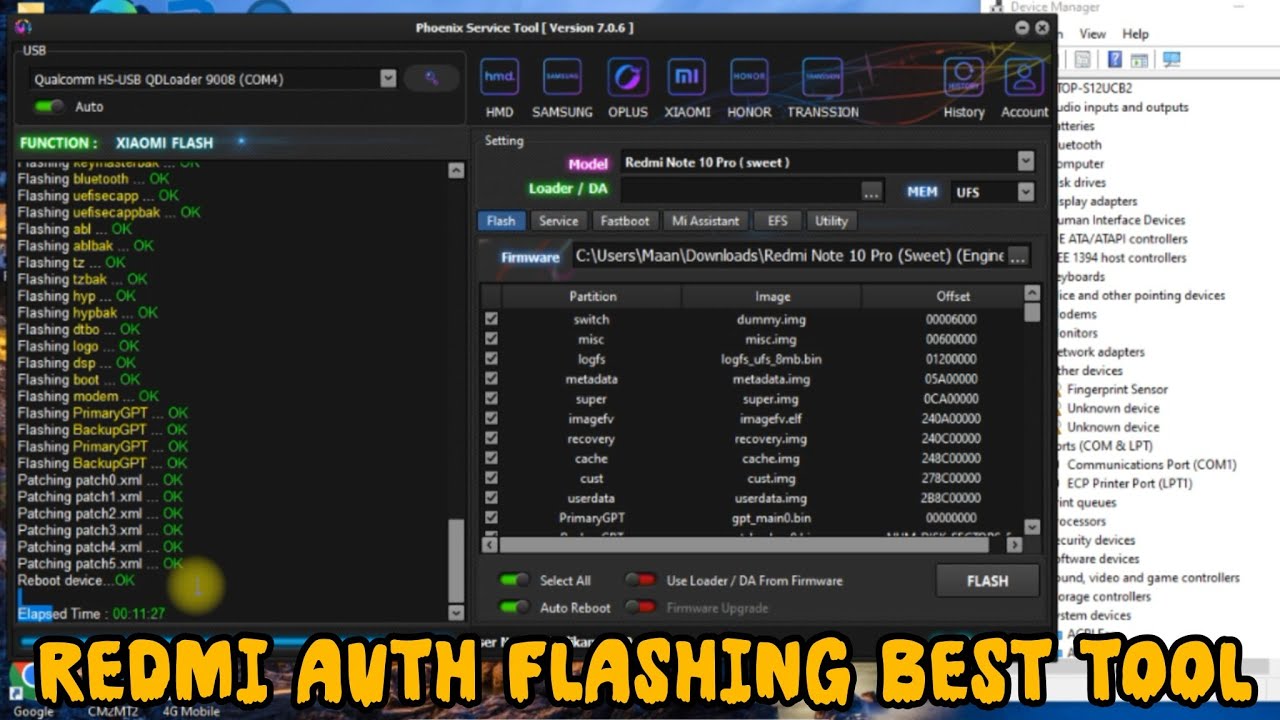Screen dimensions: 1280x720
Task: Click the Fingerprint Sensor device icon
Action: [1060, 389]
